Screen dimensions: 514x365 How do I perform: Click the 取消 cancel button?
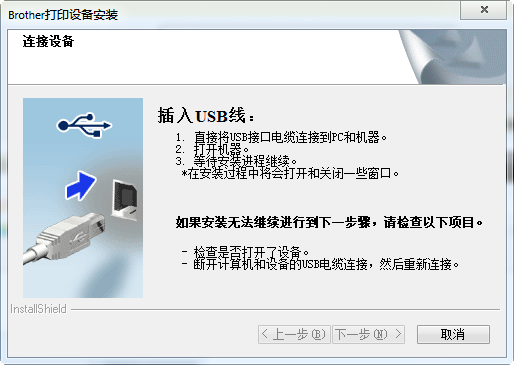tap(453, 334)
